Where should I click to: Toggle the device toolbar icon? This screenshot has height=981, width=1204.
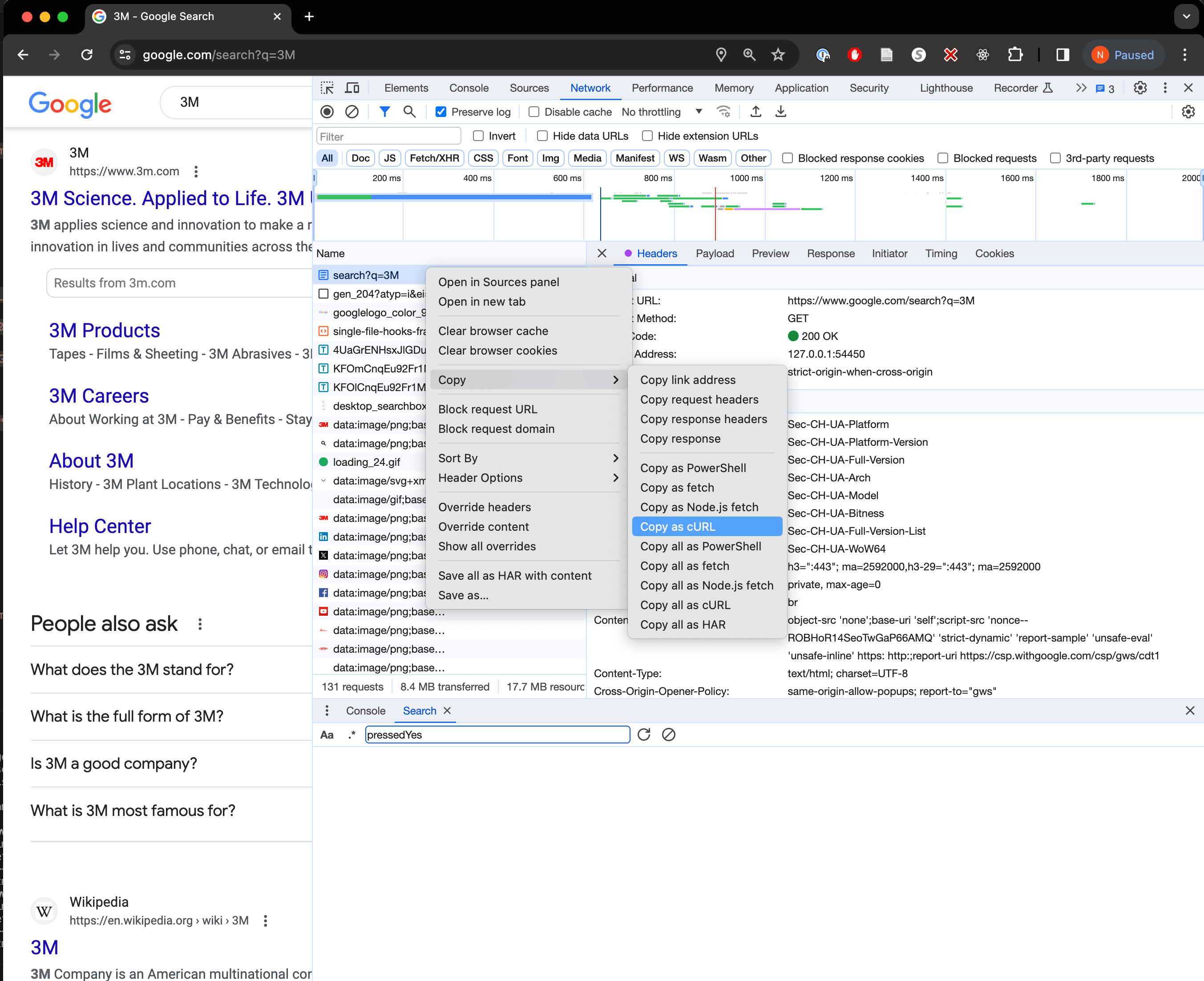(352, 88)
